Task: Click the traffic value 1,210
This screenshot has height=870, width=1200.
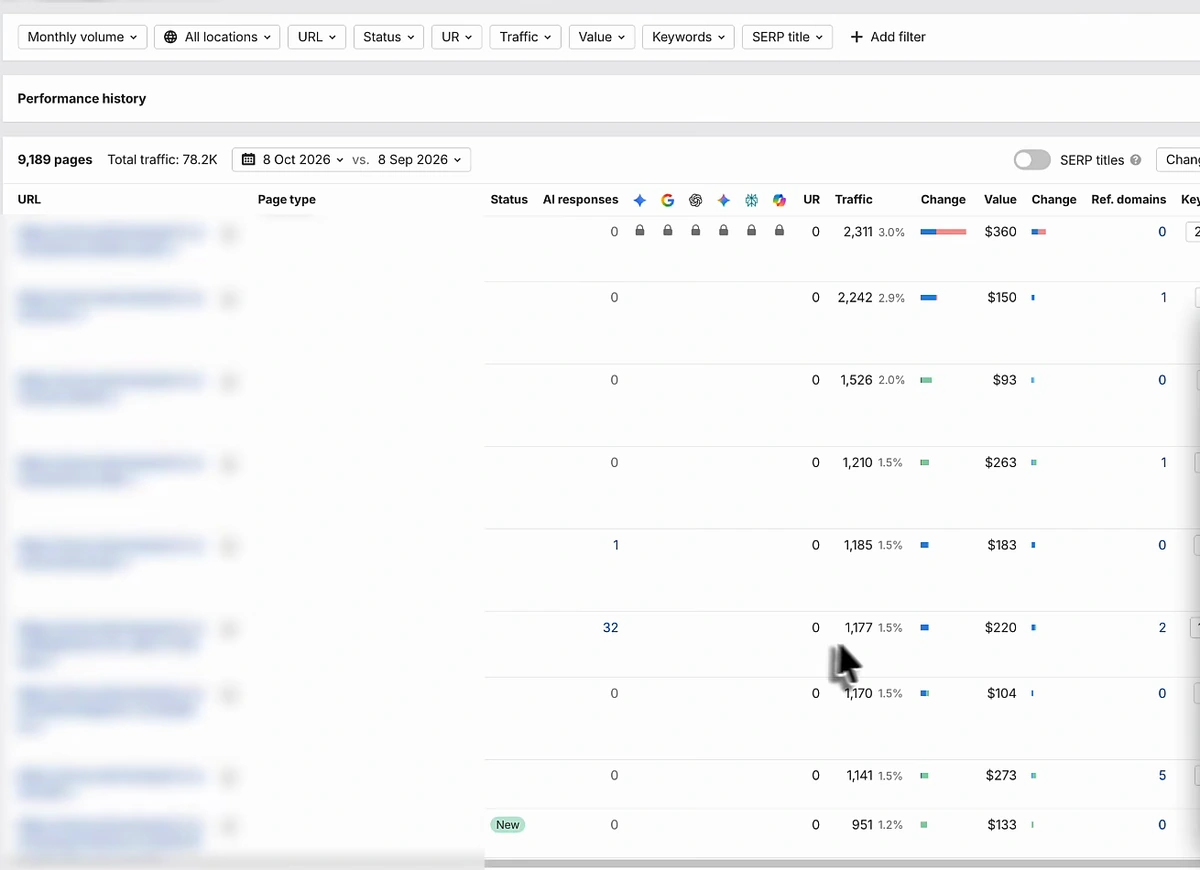Action: coord(857,463)
